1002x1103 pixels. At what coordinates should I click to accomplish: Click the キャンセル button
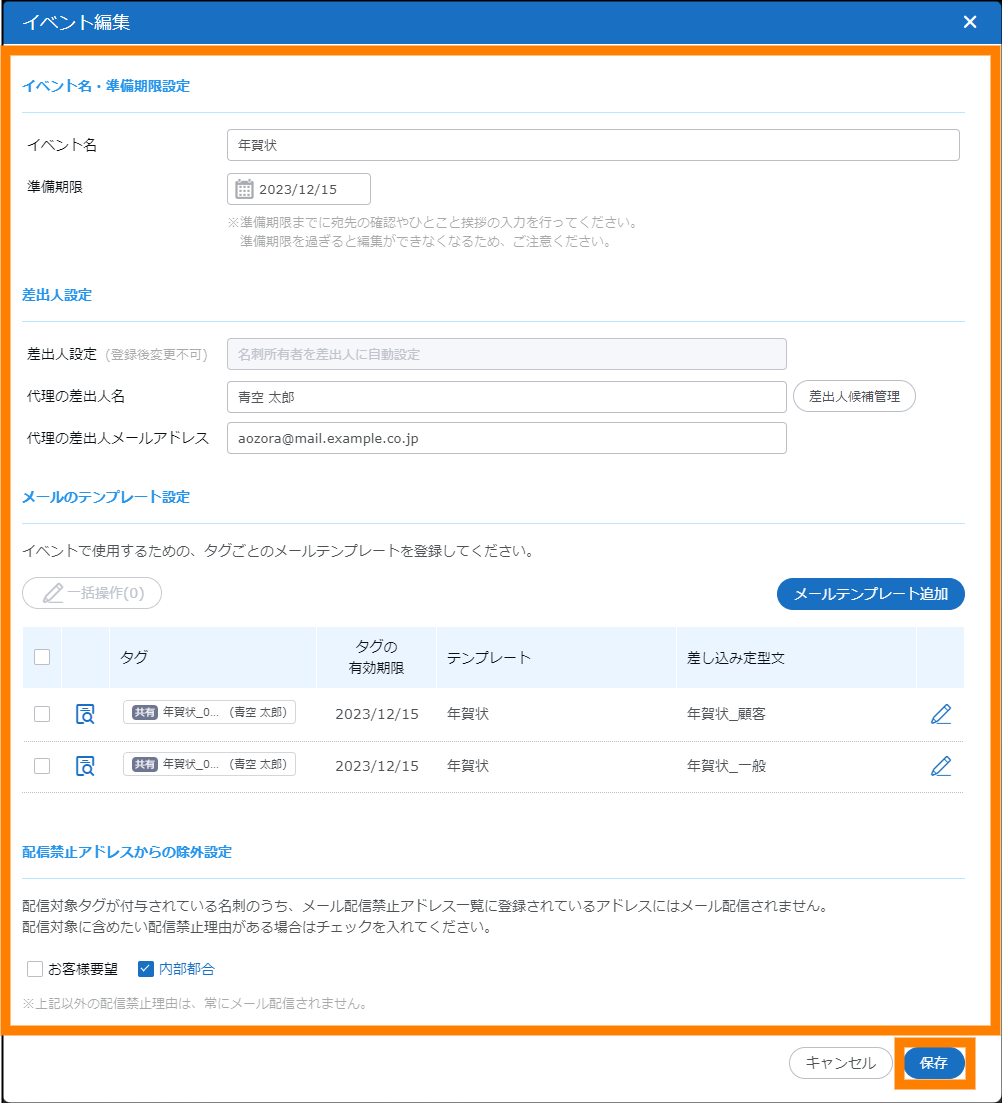pos(840,1063)
